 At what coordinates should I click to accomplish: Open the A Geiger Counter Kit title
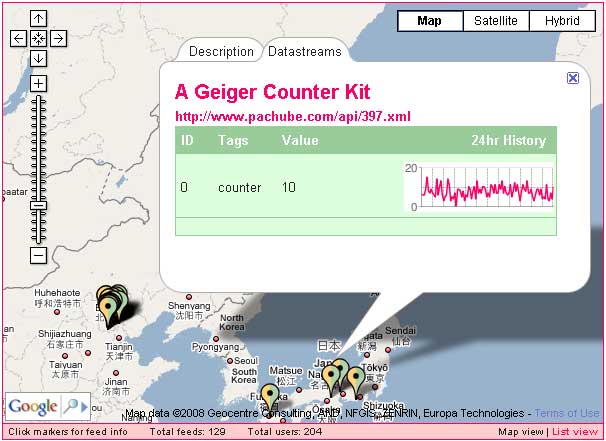pos(272,92)
